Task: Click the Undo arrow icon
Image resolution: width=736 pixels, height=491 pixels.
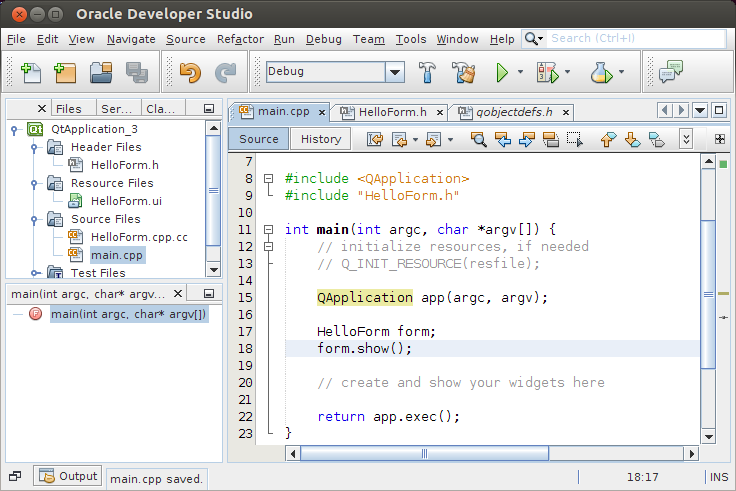Action: pyautogui.click(x=190, y=72)
